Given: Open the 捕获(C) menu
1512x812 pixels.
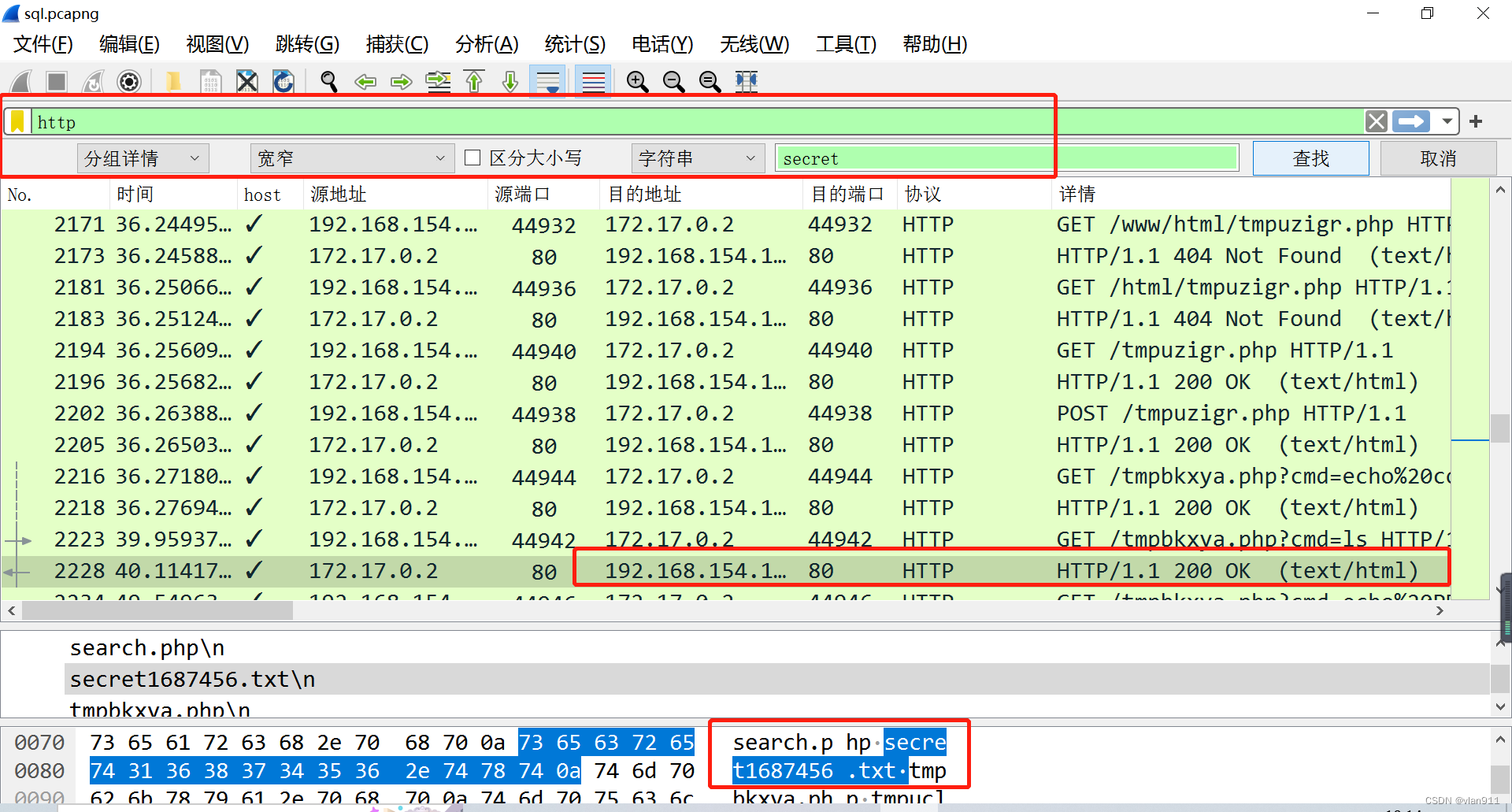Looking at the screenshot, I should 397,44.
